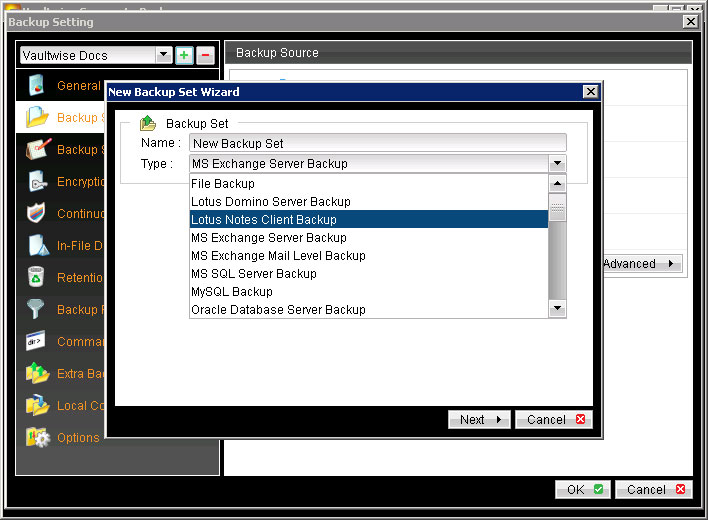Open the Vaultwise Docs backup set dropdown
The image size is (708, 520).
pyautogui.click(x=164, y=55)
